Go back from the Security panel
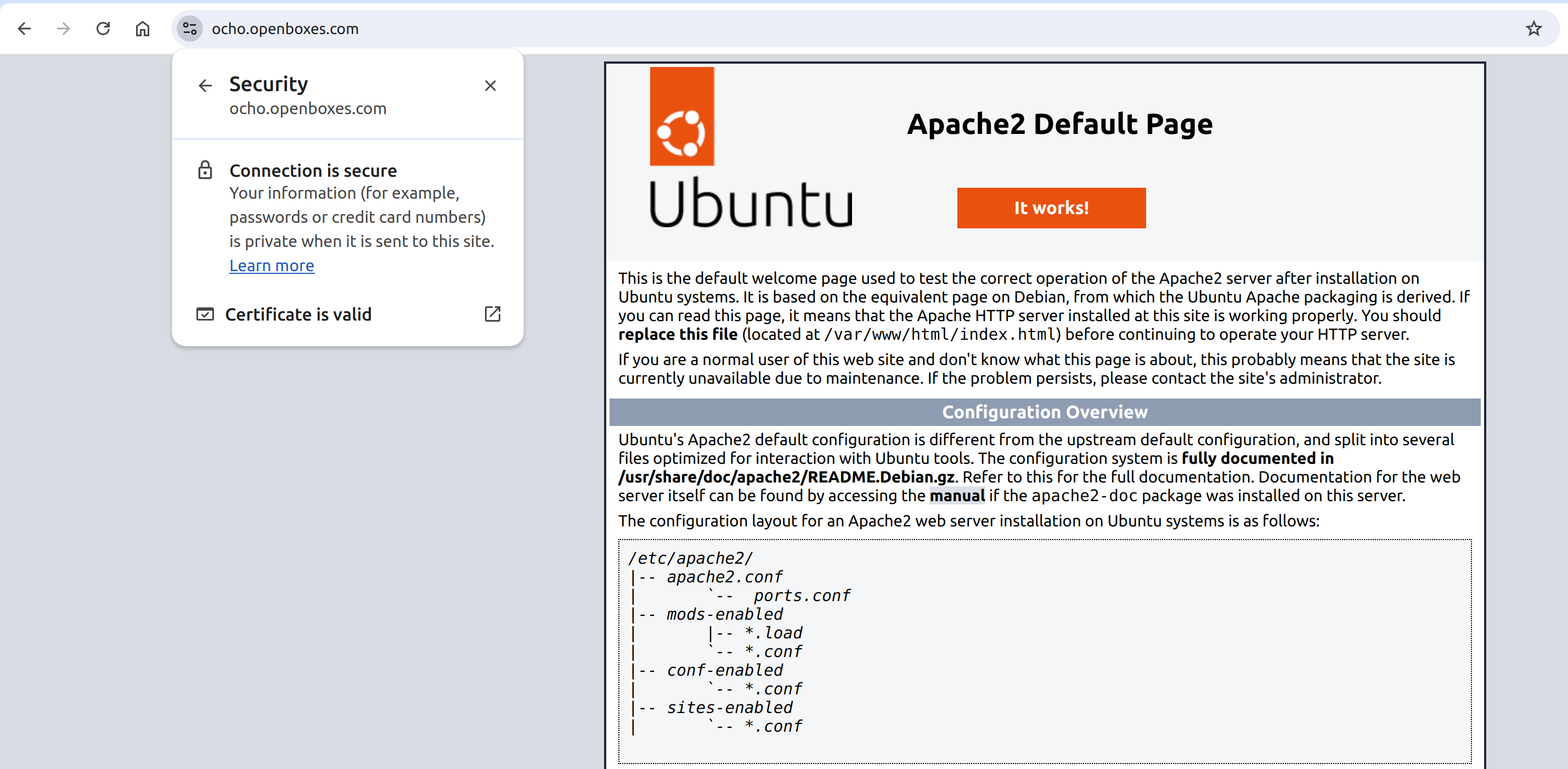Screen dimensions: 1568x769 point(205,86)
